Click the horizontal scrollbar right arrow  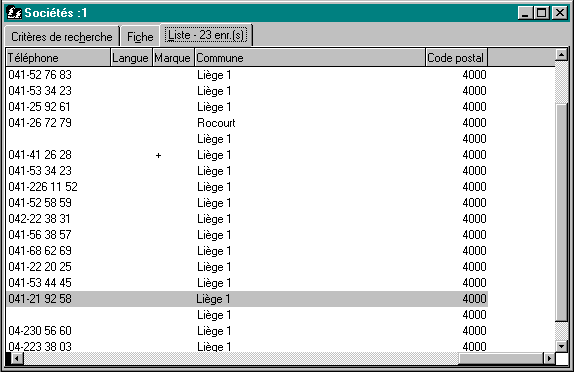coord(549,358)
